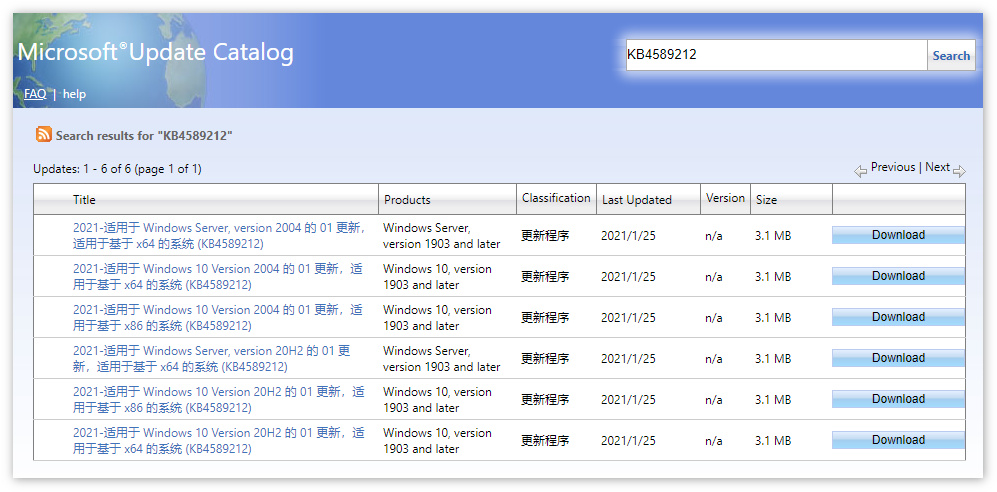
Task: Click inside the KB4589212 search box
Action: coord(775,55)
